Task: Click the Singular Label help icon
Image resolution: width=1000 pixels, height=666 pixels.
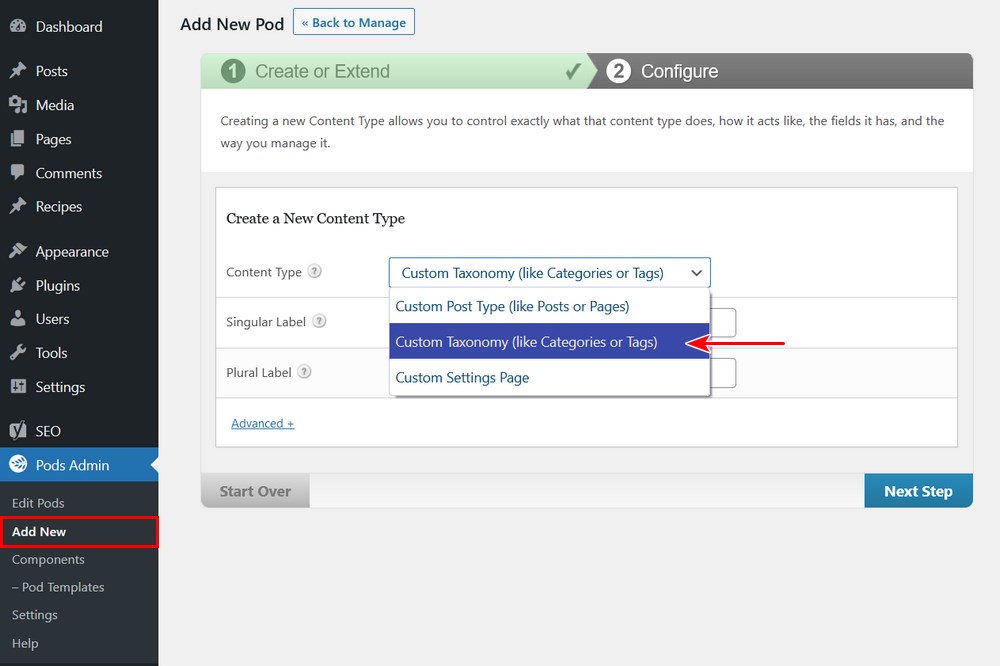Action: pos(320,321)
